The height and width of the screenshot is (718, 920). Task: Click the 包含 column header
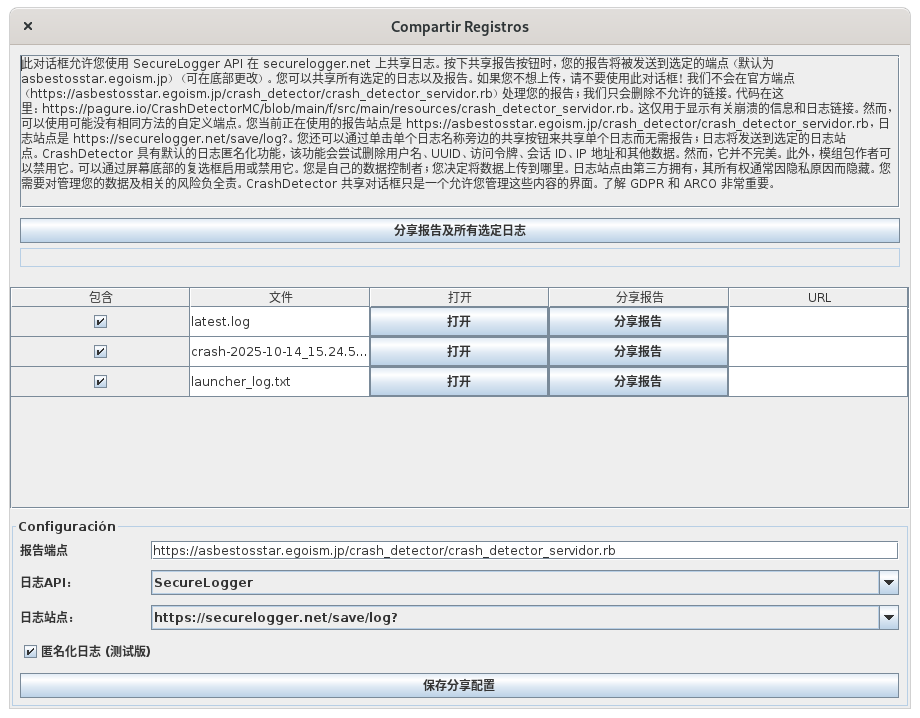[x=100, y=297]
